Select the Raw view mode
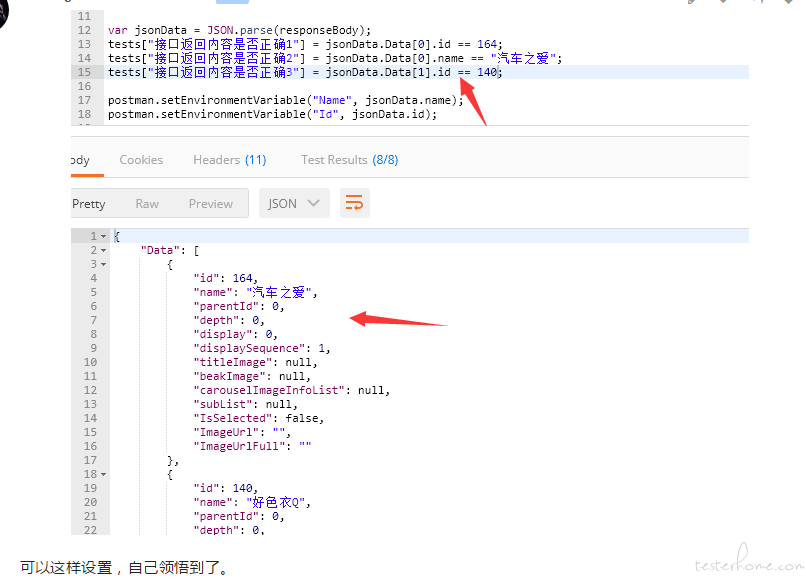 pos(147,204)
